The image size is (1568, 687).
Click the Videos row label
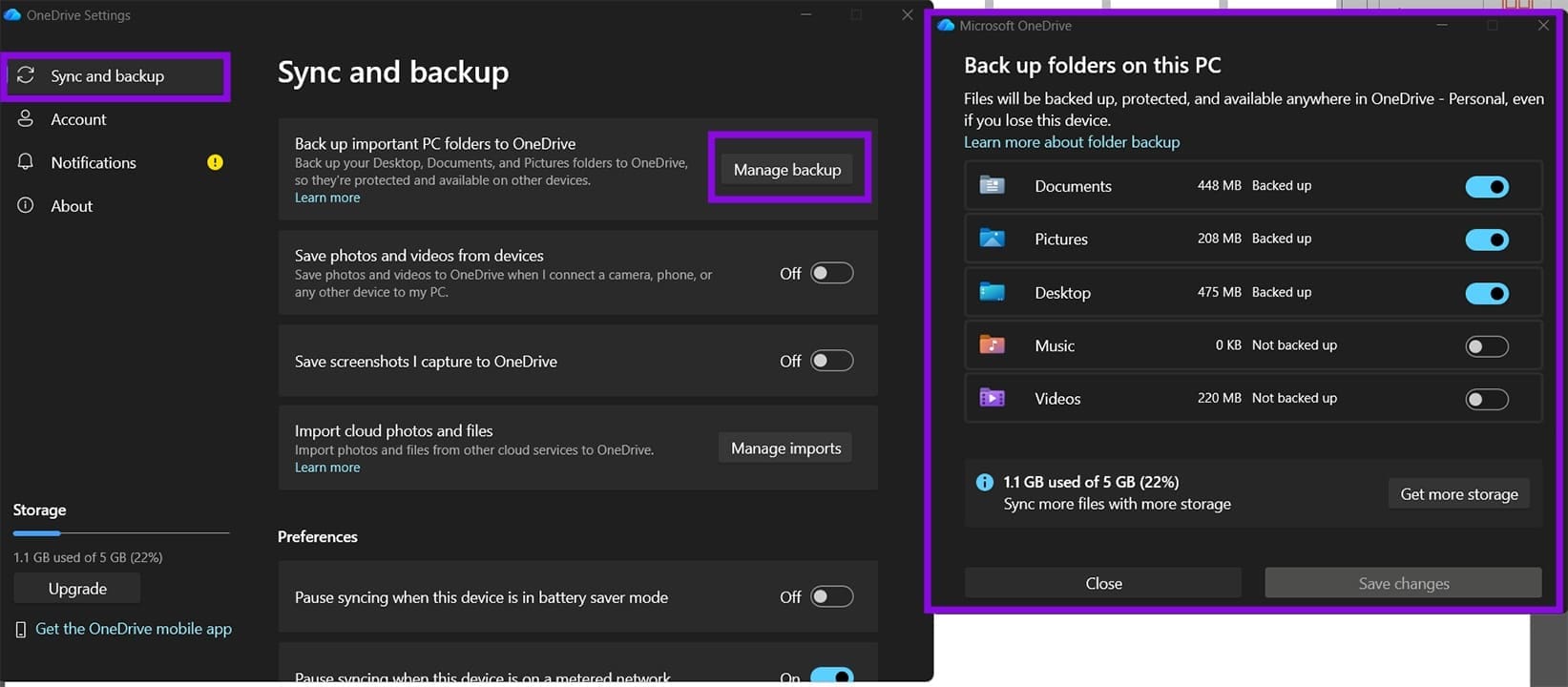pos(1057,399)
